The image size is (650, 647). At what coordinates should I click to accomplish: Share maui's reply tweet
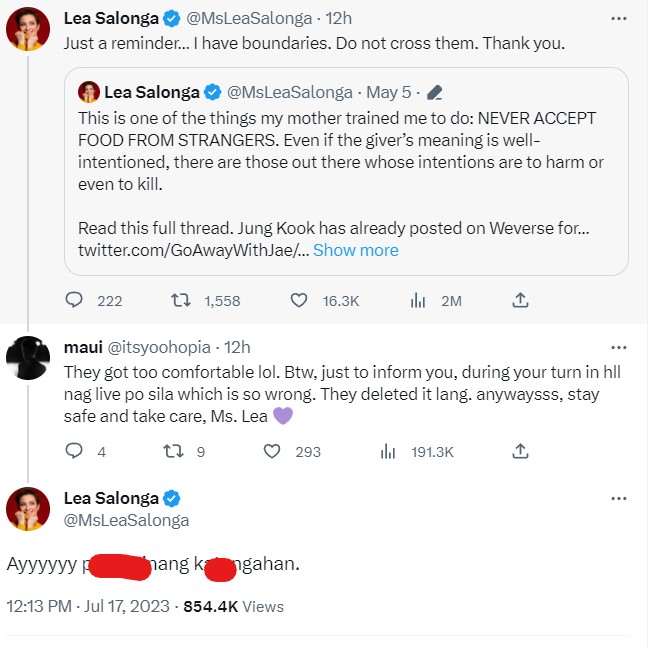click(x=520, y=452)
